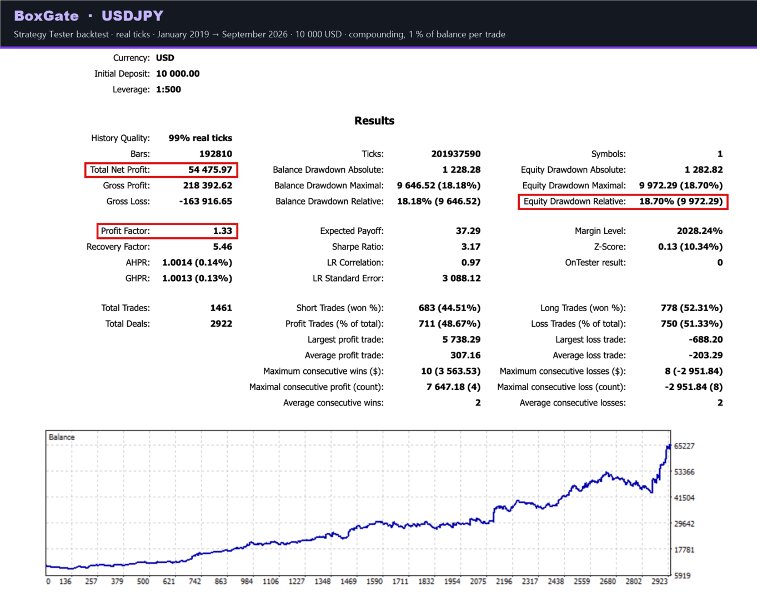Select Short Trades value 683 (44.51%)
The width and height of the screenshot is (757, 600).
(449, 308)
